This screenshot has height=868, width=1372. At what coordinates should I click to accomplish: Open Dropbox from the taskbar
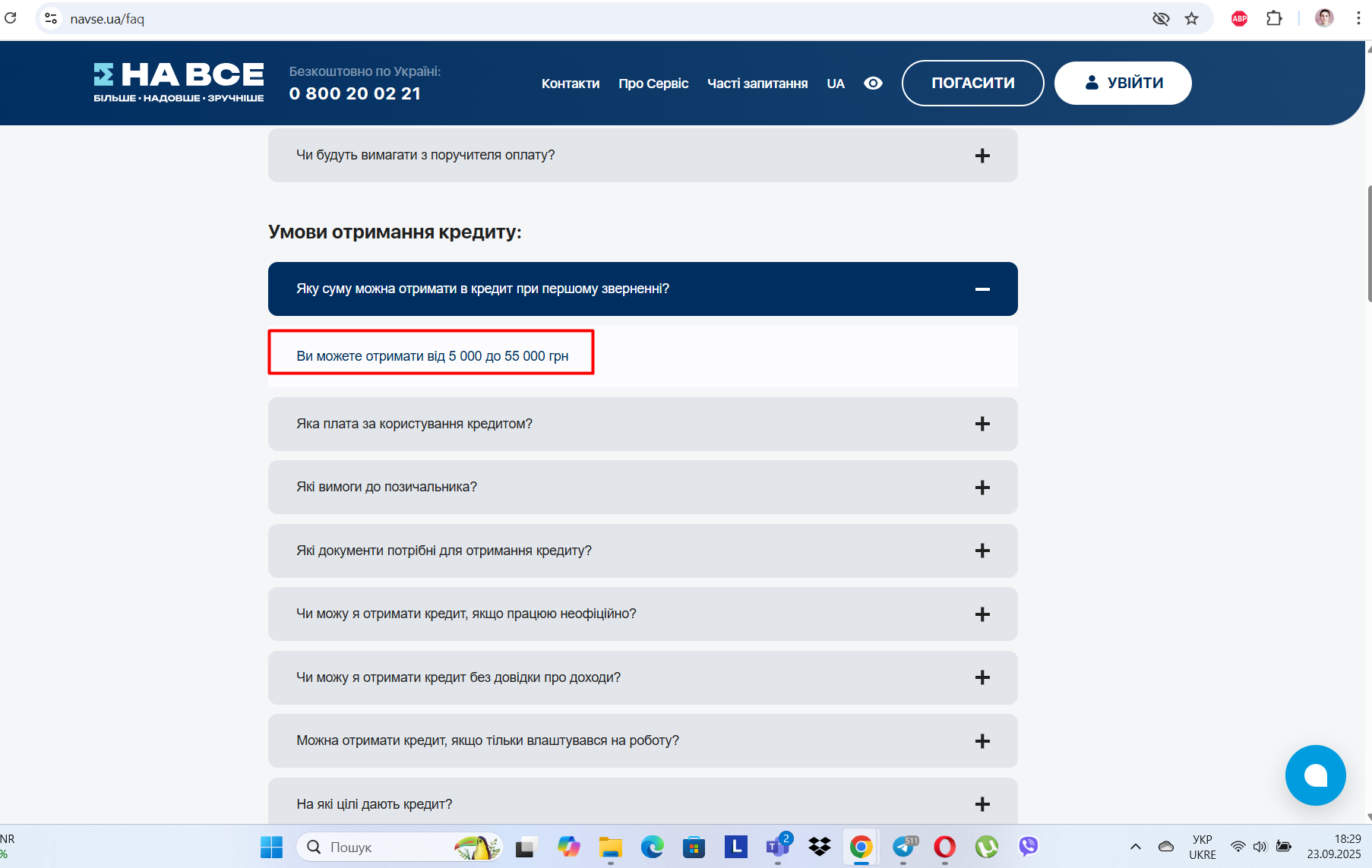click(820, 847)
